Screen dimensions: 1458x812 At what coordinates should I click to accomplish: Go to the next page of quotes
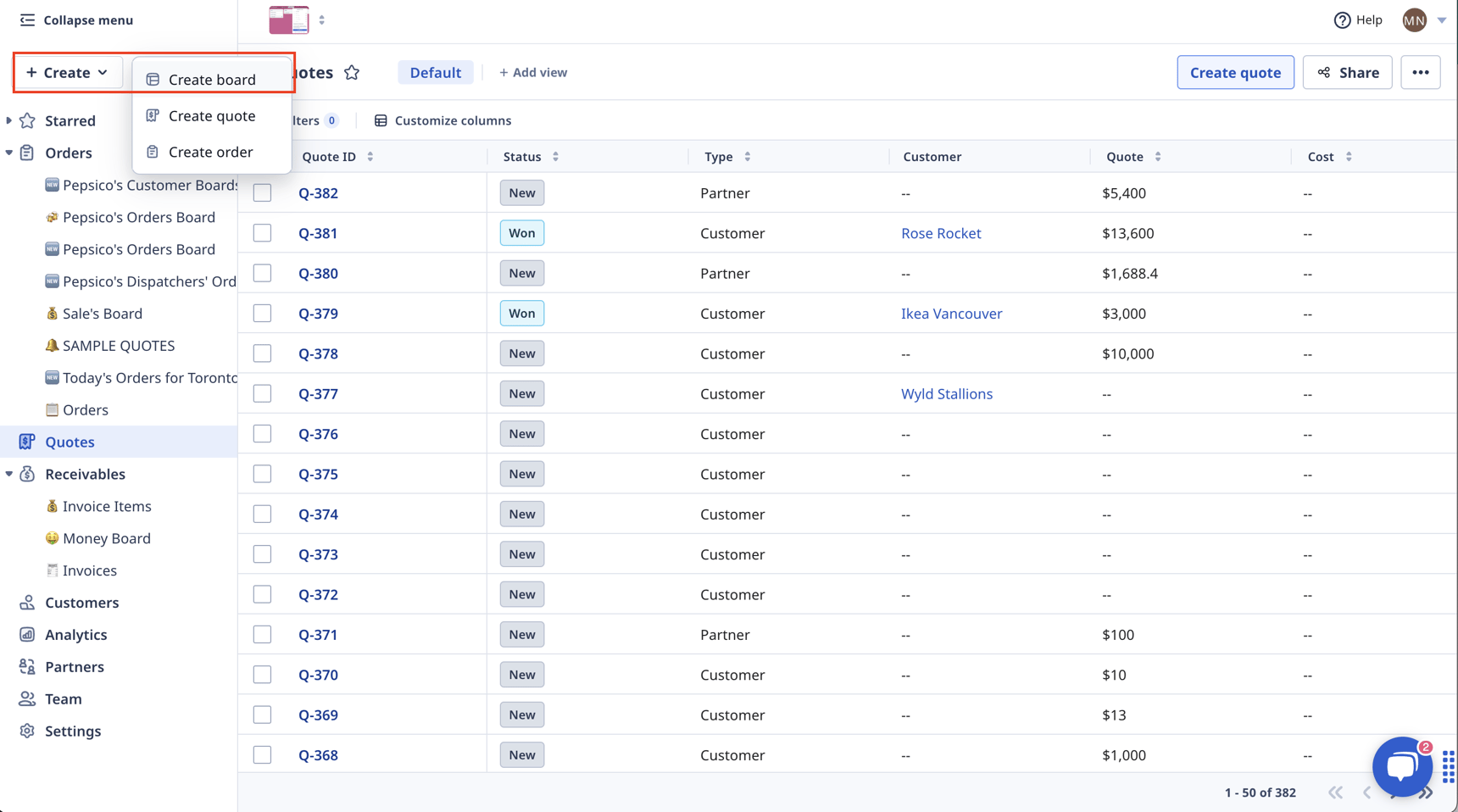[1395, 793]
